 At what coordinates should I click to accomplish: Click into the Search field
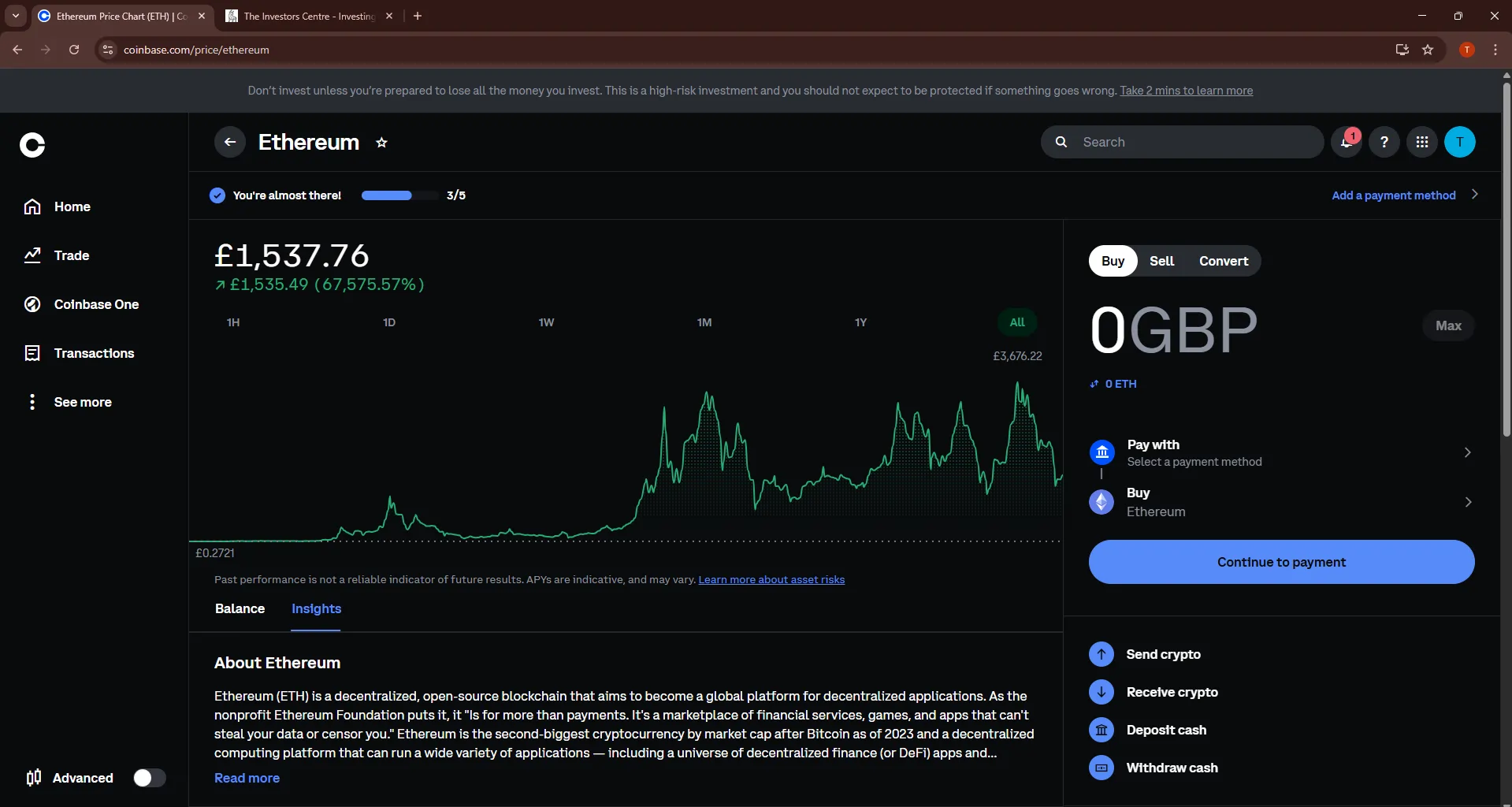tap(1182, 142)
